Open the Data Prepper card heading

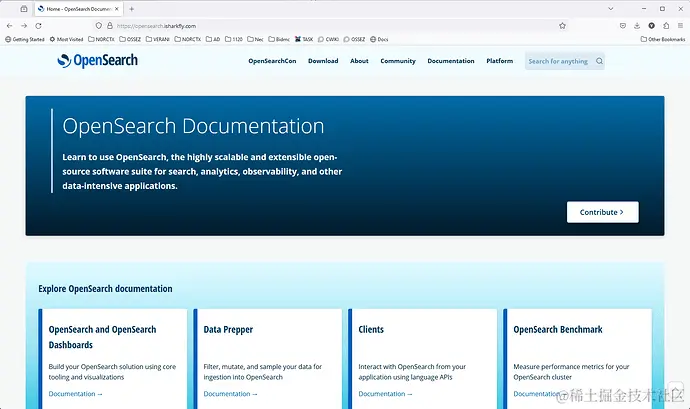pyautogui.click(x=228, y=329)
